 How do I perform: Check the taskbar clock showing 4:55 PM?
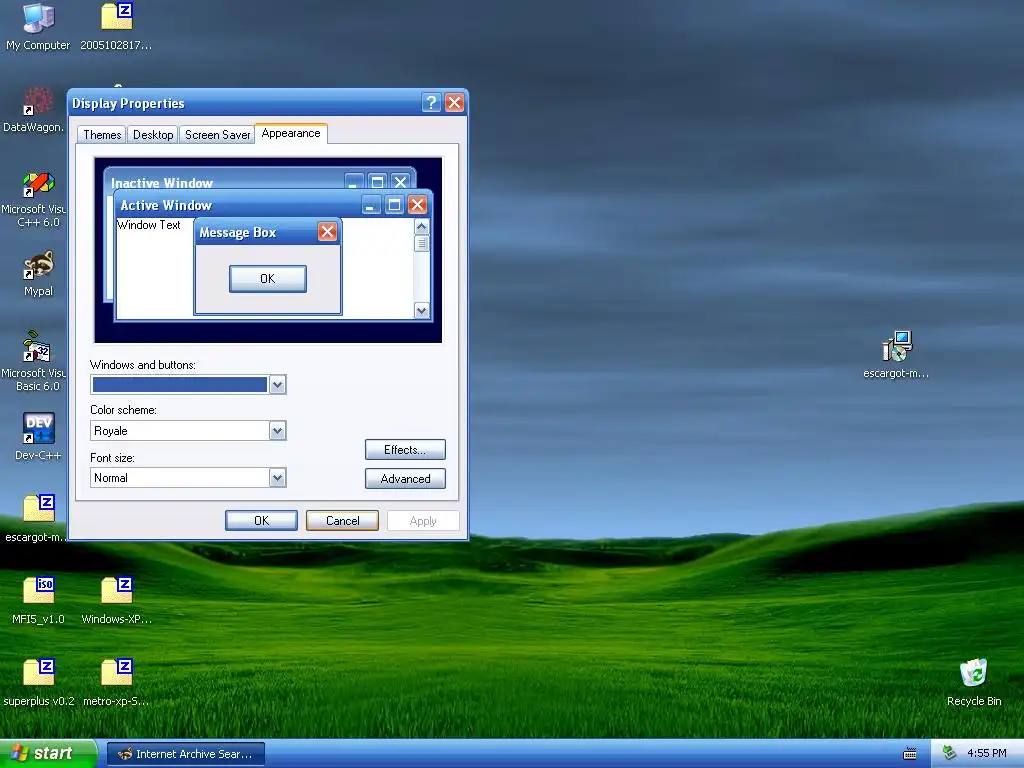point(987,754)
